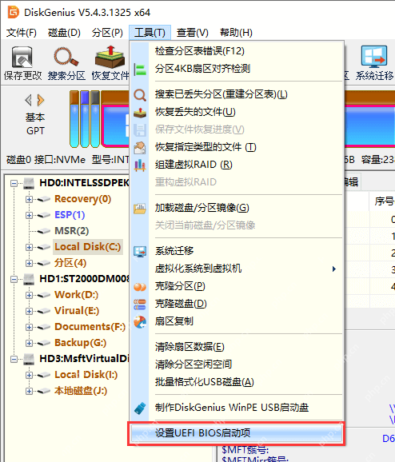Click the next disk orange right arrow
Screen dimensions: 395x462
[41, 100]
